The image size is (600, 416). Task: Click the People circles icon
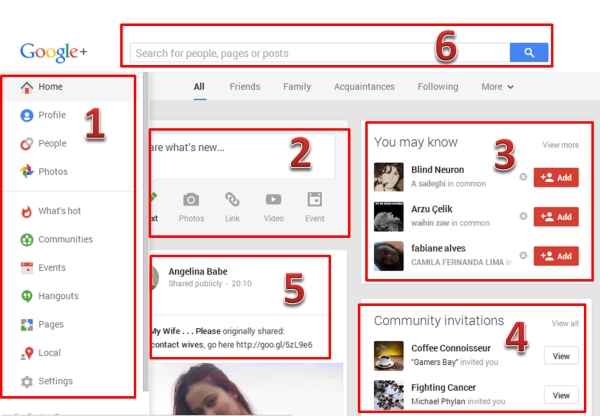tap(27, 144)
